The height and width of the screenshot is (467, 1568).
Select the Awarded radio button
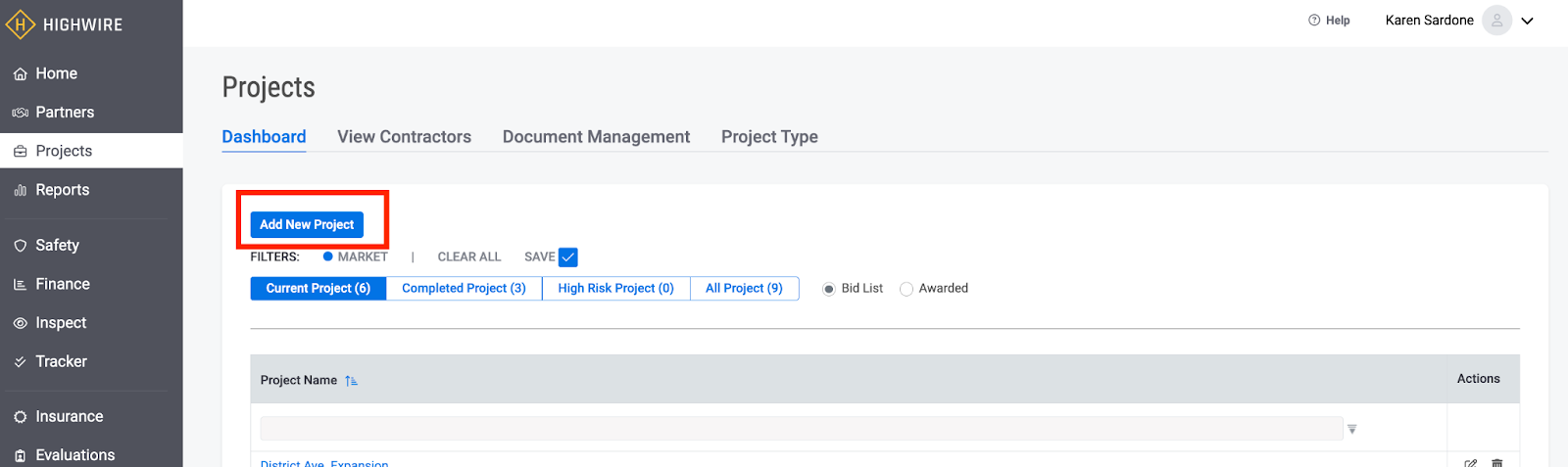coord(906,289)
